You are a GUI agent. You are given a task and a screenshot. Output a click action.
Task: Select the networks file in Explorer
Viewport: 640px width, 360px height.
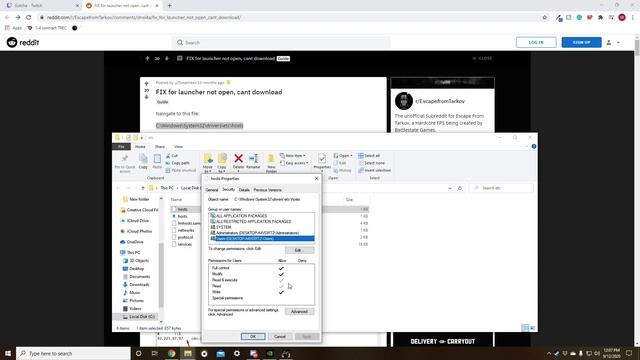click(x=186, y=230)
